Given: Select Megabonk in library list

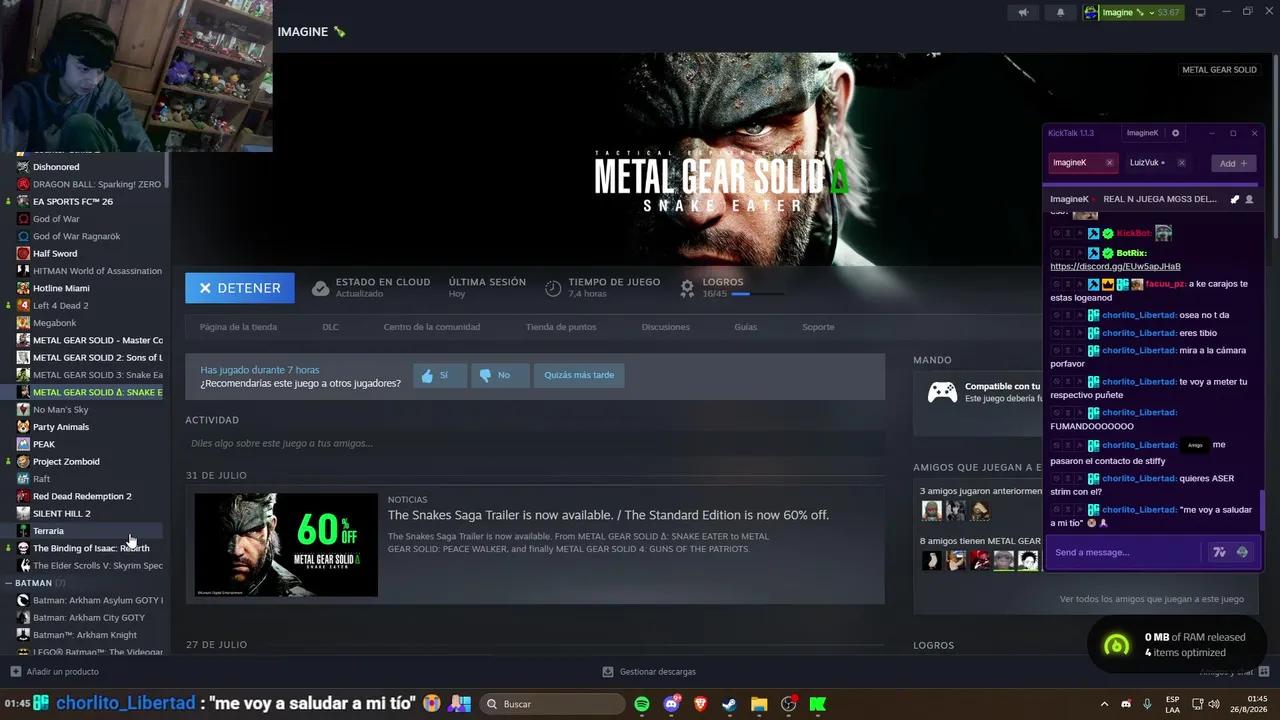Looking at the screenshot, I should (54, 323).
